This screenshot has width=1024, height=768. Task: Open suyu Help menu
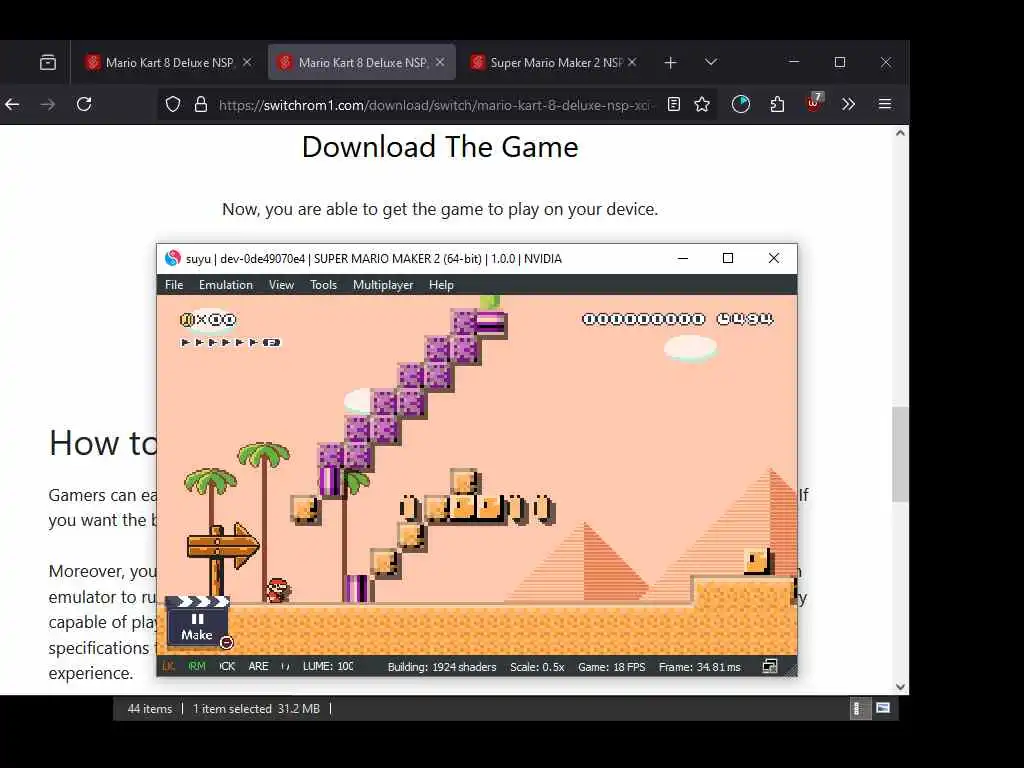[441, 285]
